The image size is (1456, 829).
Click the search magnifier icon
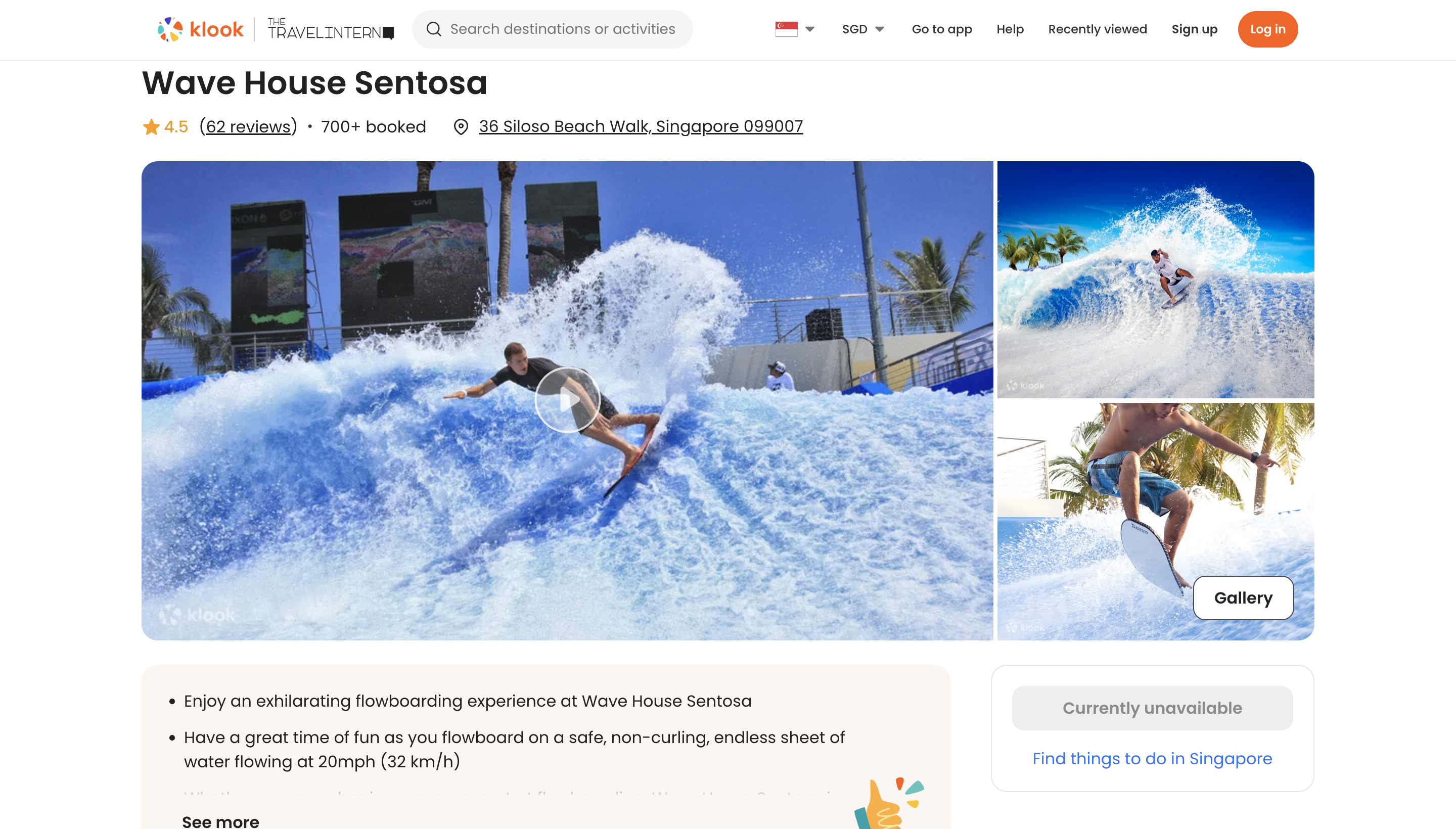[x=434, y=29]
